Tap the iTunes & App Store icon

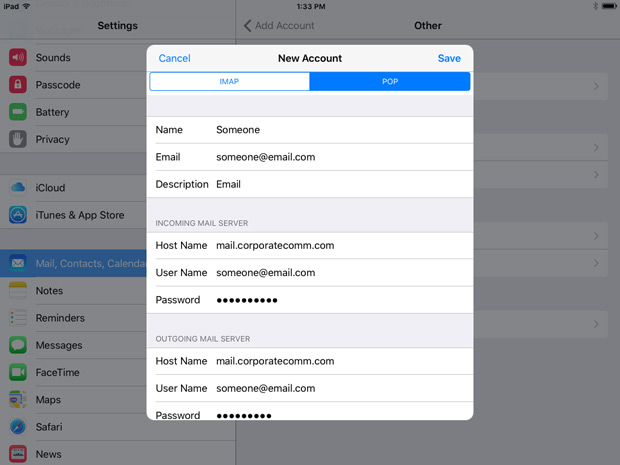click(18, 215)
